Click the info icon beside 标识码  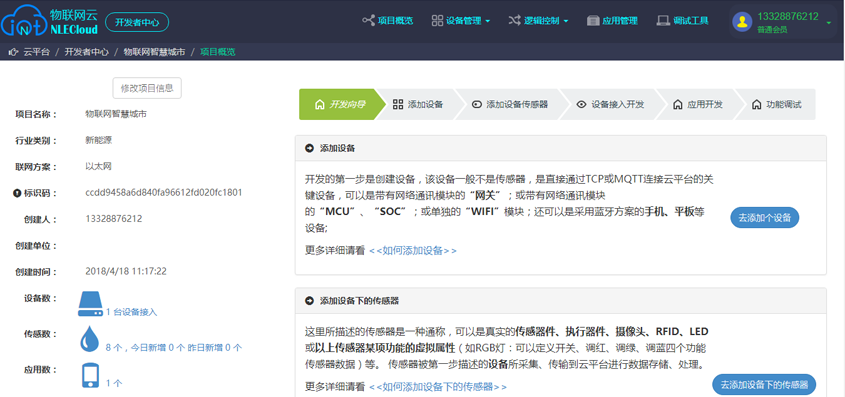click(16, 193)
